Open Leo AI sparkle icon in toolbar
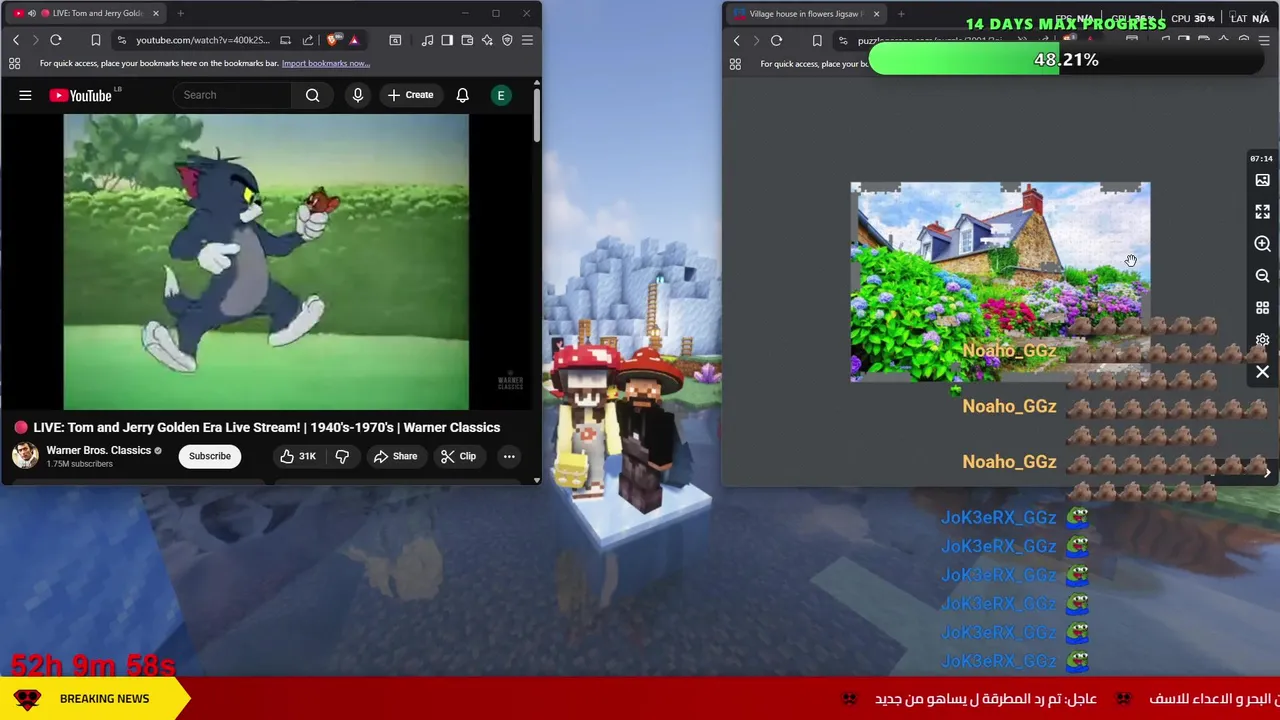The height and width of the screenshot is (720, 1280). 487,40
